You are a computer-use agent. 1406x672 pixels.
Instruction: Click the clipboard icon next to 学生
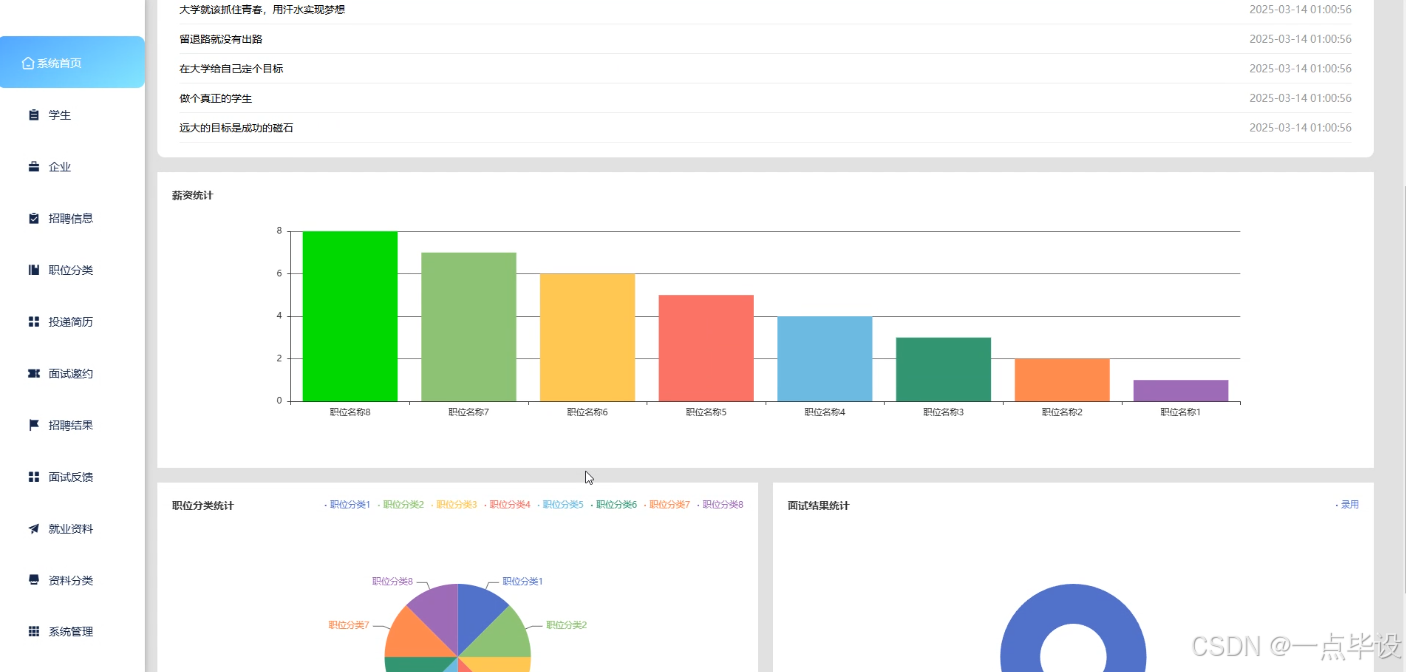pos(34,115)
